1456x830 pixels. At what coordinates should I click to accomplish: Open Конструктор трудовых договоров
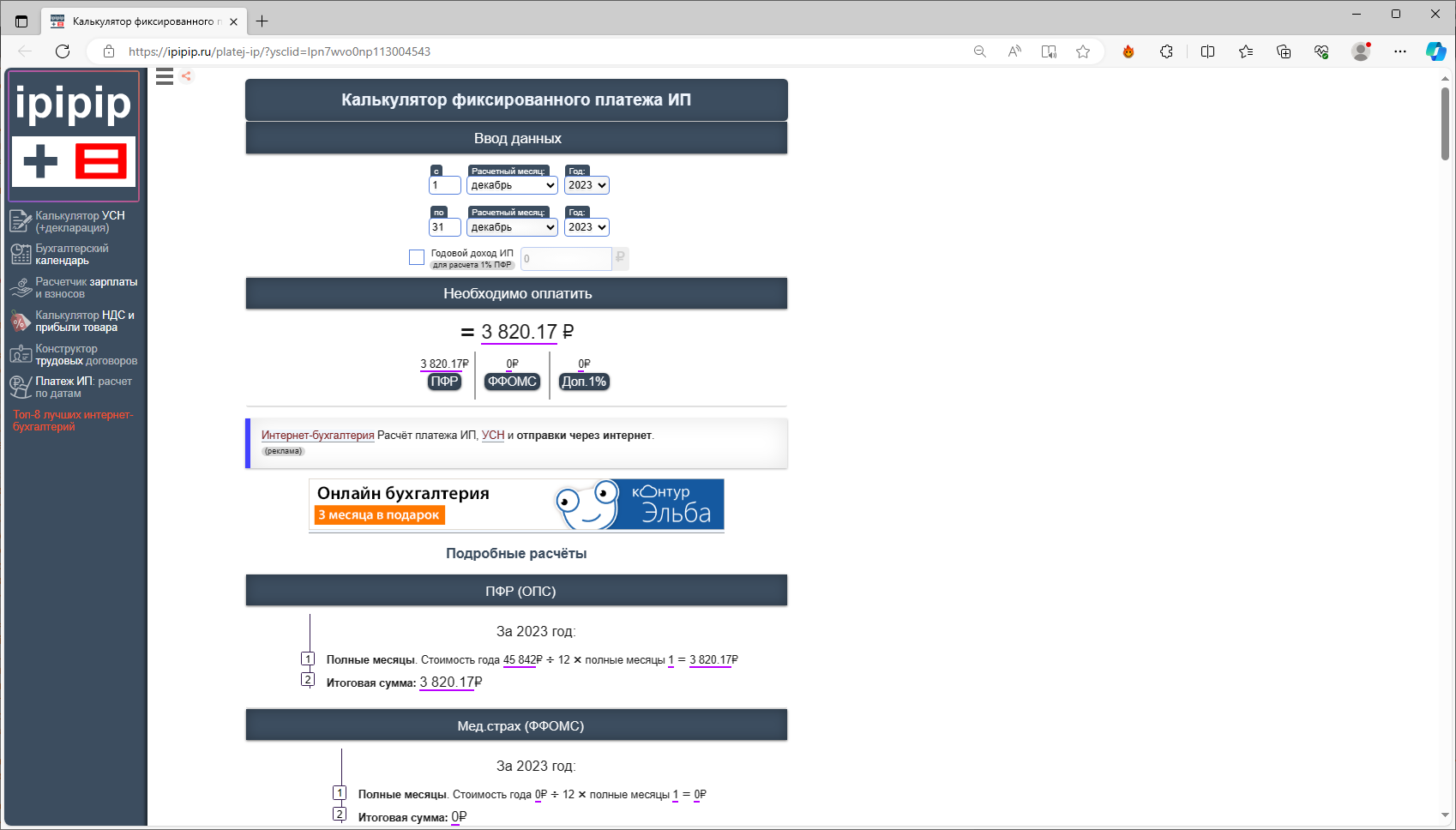(86, 354)
